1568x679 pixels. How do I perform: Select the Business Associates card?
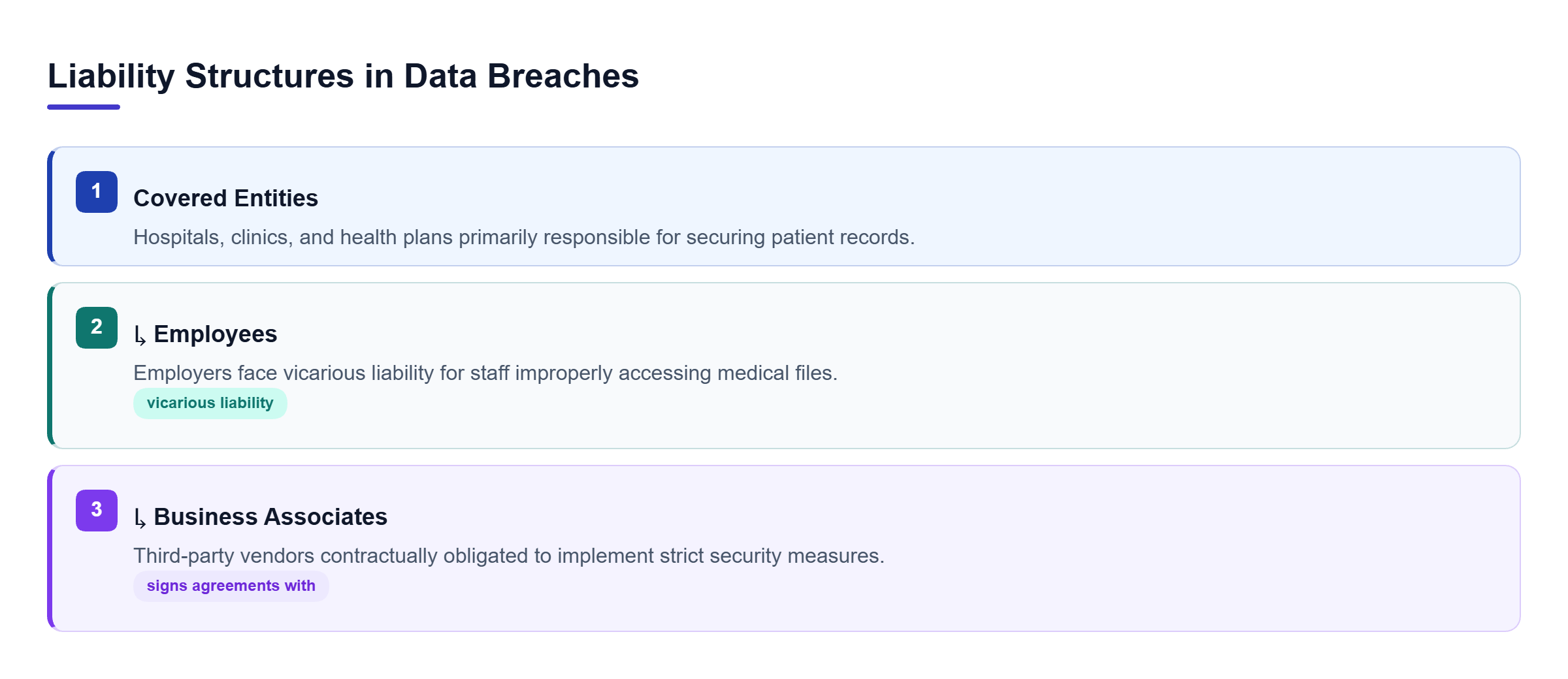(784, 548)
